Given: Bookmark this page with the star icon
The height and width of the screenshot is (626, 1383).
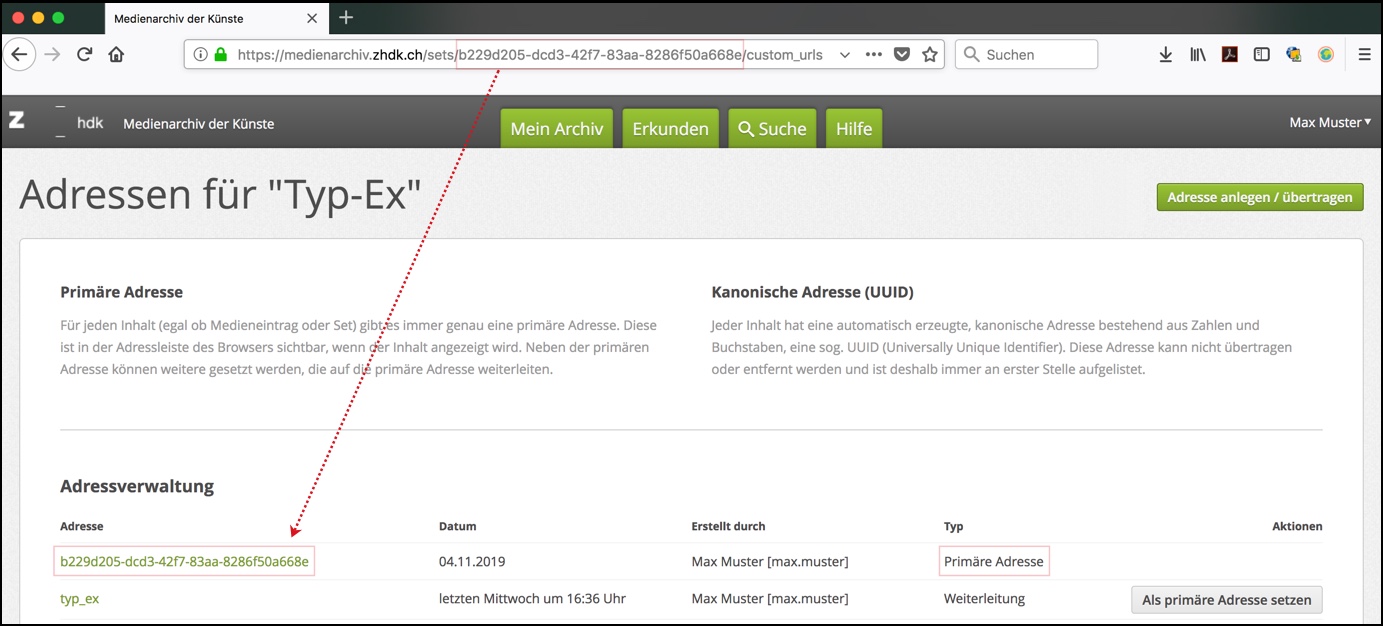Looking at the screenshot, I should tap(930, 55).
